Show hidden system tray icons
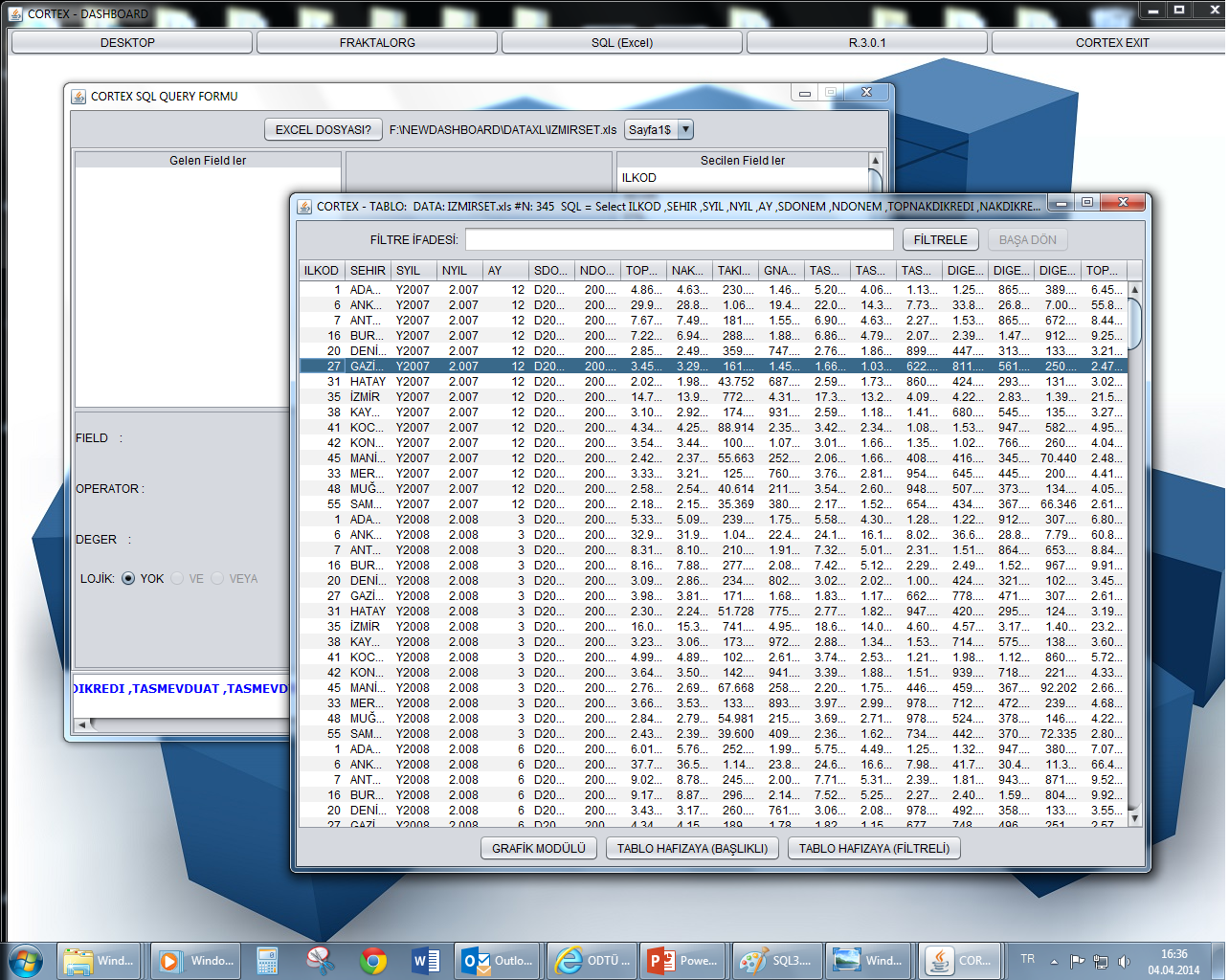The height and width of the screenshot is (980, 1229). coord(1054,961)
